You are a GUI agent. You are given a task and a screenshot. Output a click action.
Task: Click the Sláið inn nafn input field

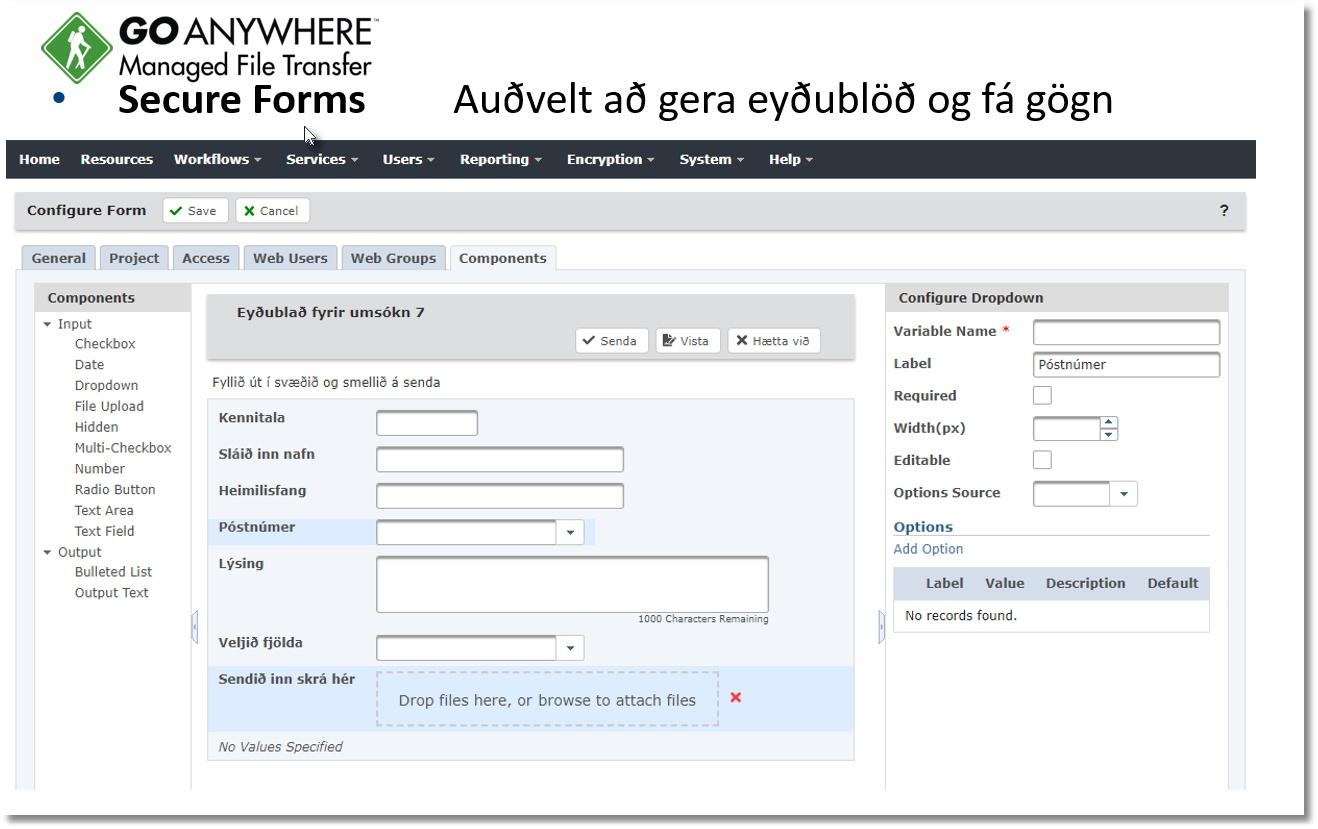pos(500,460)
